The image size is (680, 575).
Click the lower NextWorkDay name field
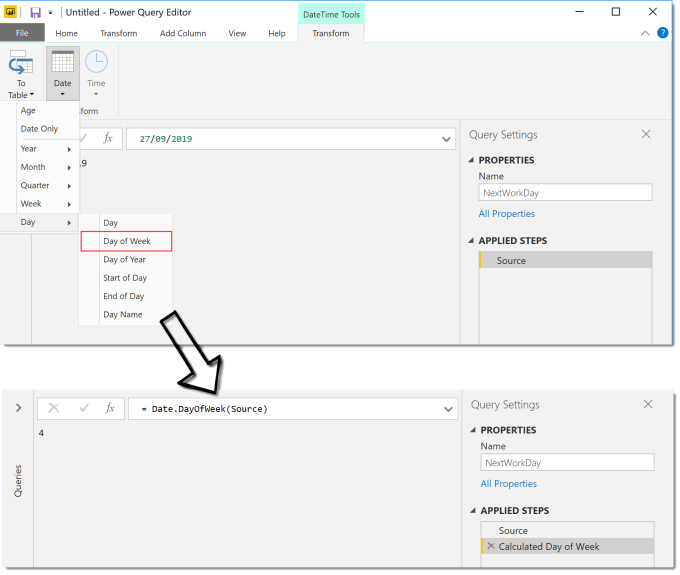pyautogui.click(x=567, y=462)
